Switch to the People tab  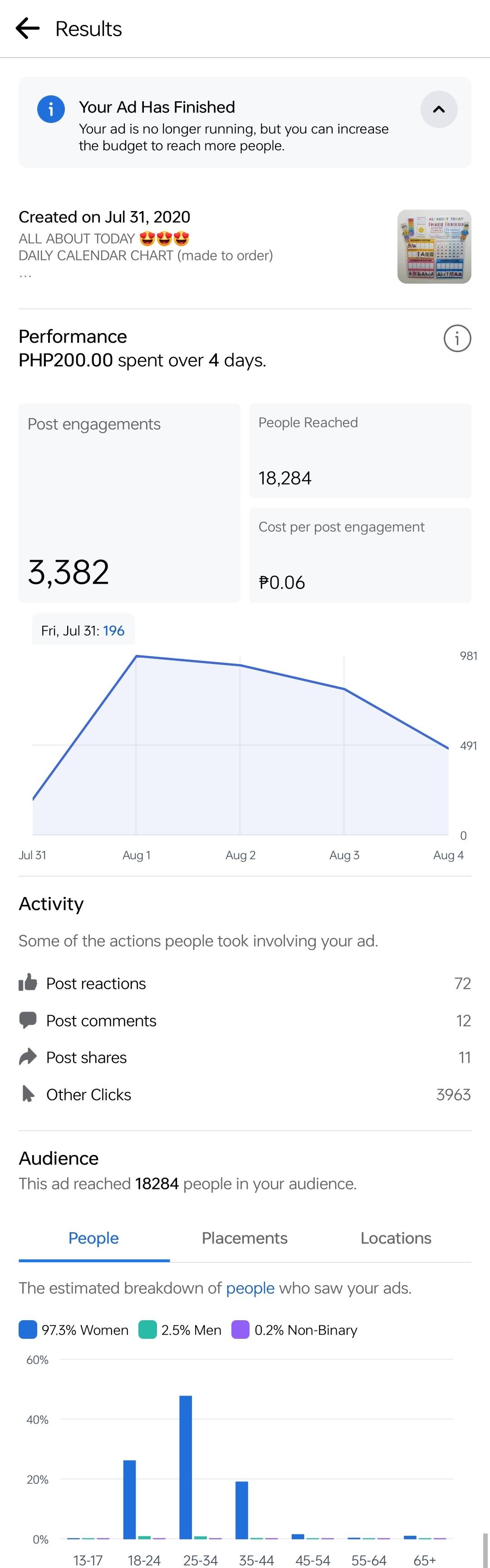point(94,1238)
